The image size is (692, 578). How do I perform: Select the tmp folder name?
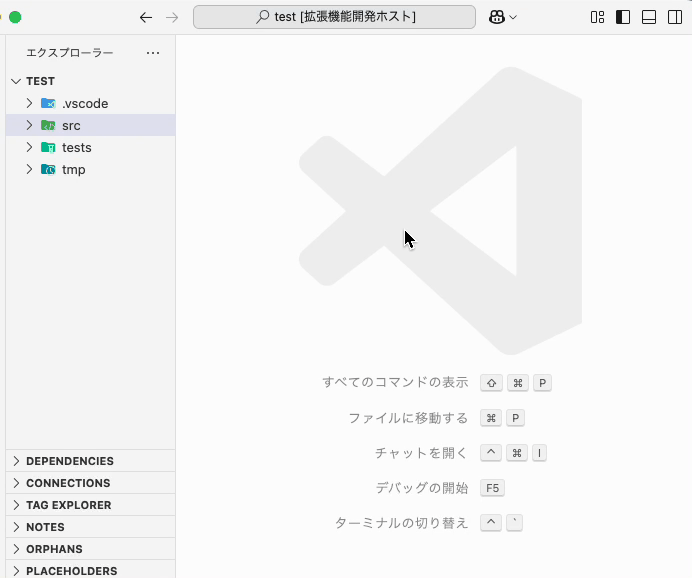pyautogui.click(x=74, y=170)
